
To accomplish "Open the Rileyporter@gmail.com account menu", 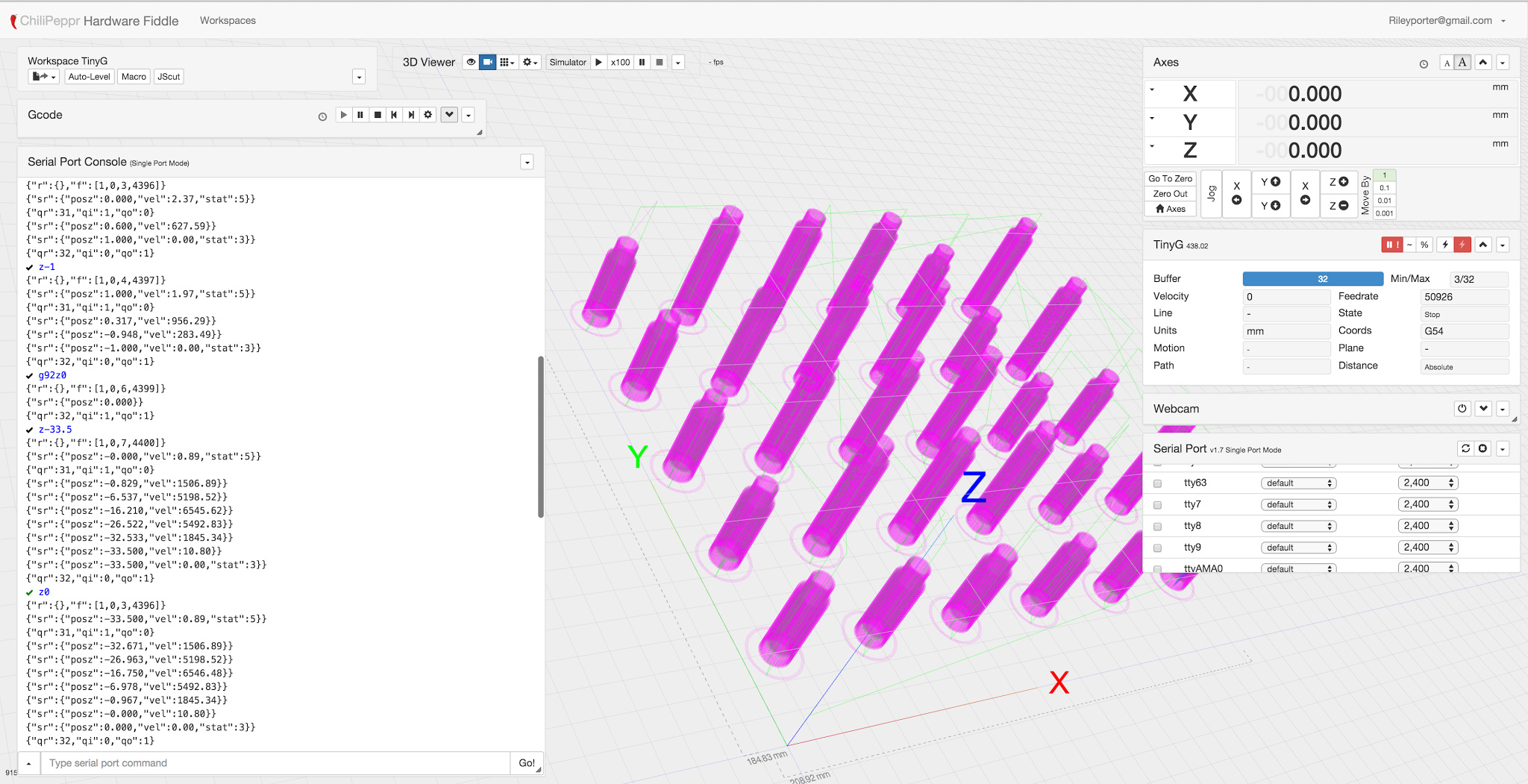I will coord(1447,21).
